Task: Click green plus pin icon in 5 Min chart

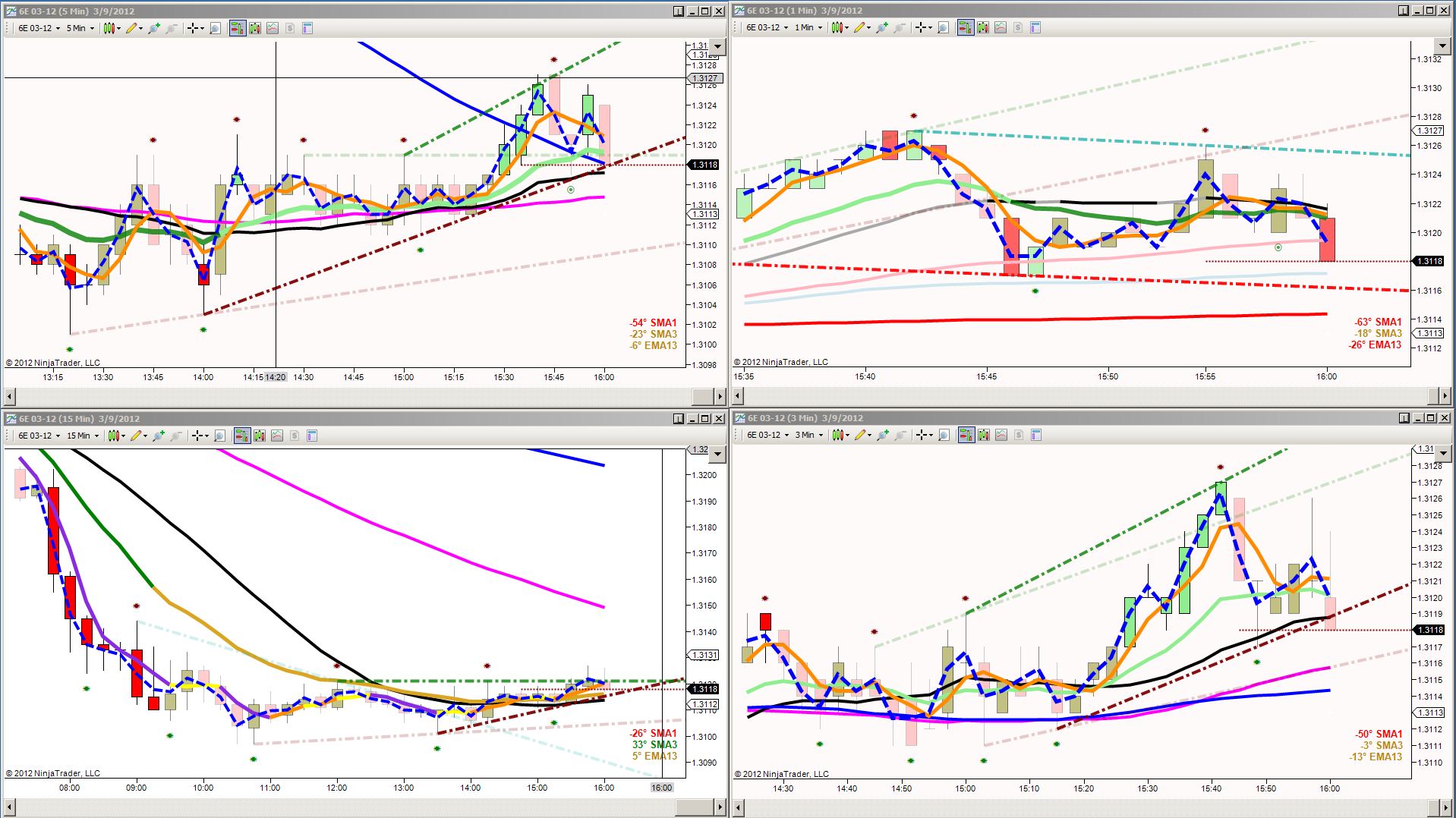Action: click(x=154, y=28)
